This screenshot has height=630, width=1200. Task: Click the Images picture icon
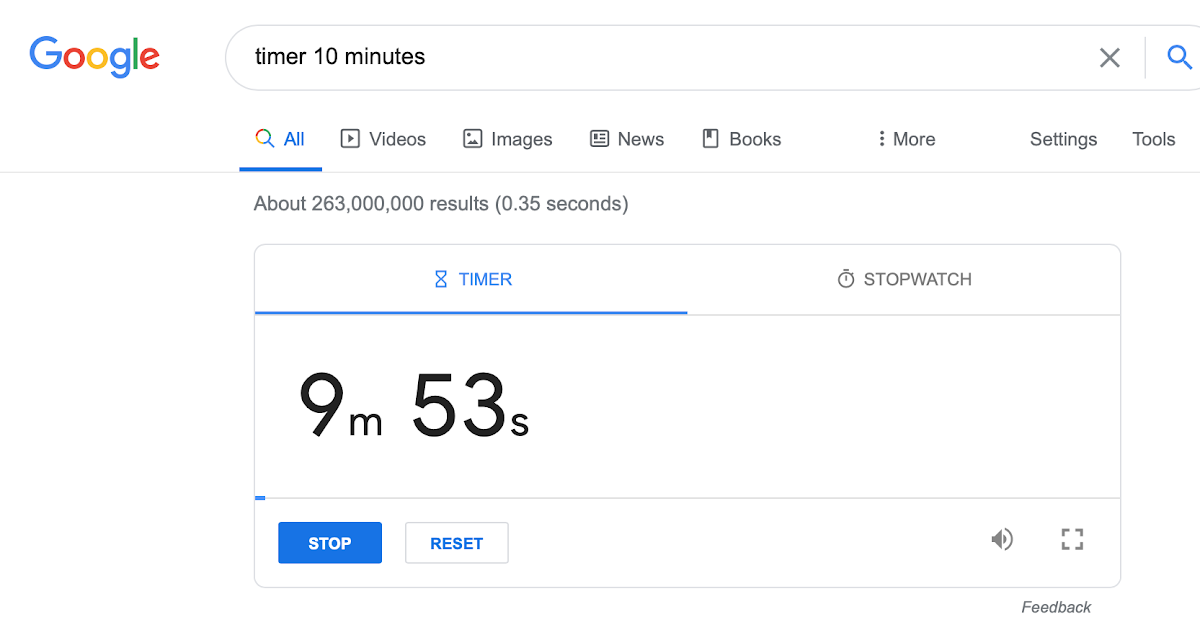(x=471, y=138)
